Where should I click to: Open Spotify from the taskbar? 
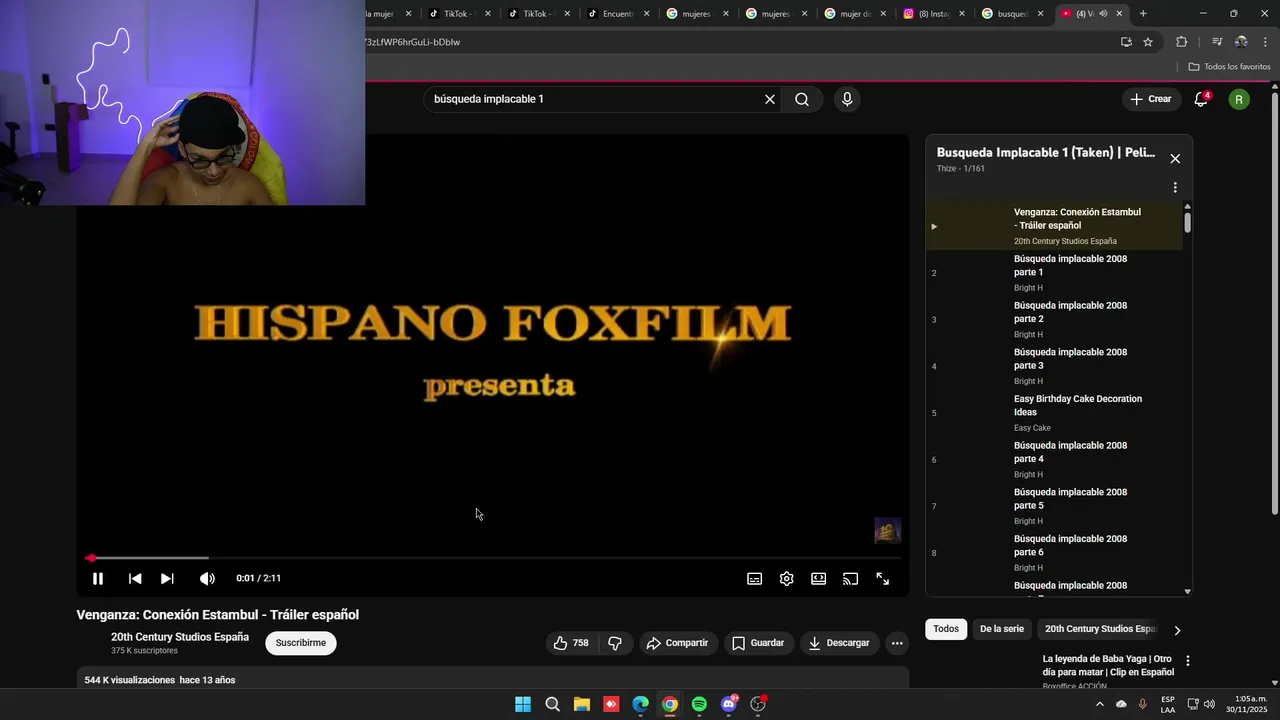click(x=699, y=704)
